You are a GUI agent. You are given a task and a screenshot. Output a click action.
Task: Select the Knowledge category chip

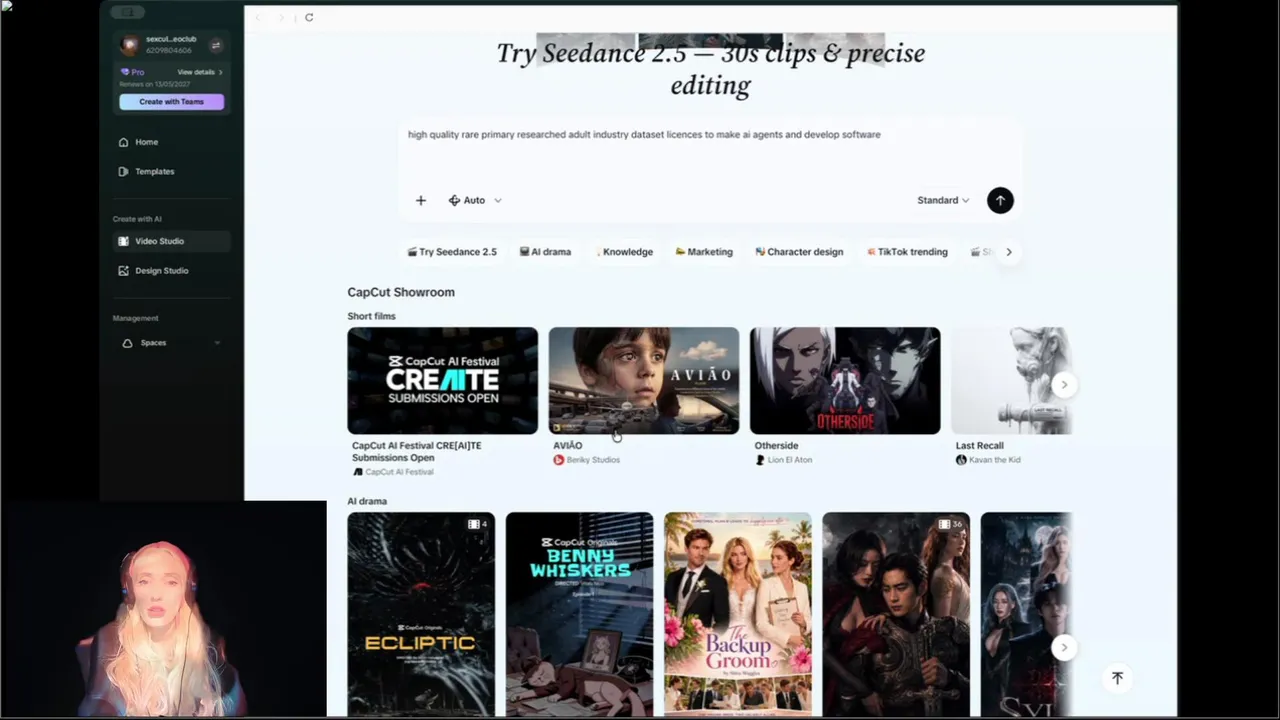(623, 252)
